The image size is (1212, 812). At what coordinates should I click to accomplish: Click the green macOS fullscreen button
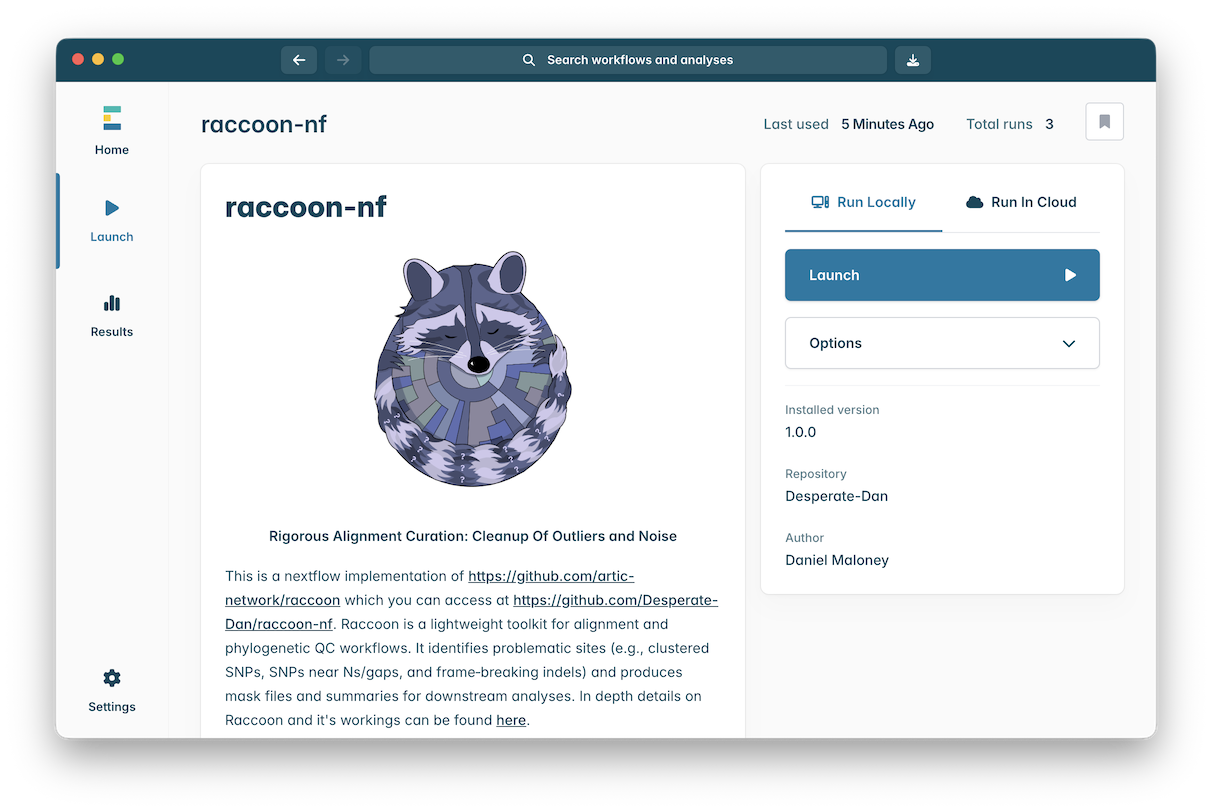(118, 59)
